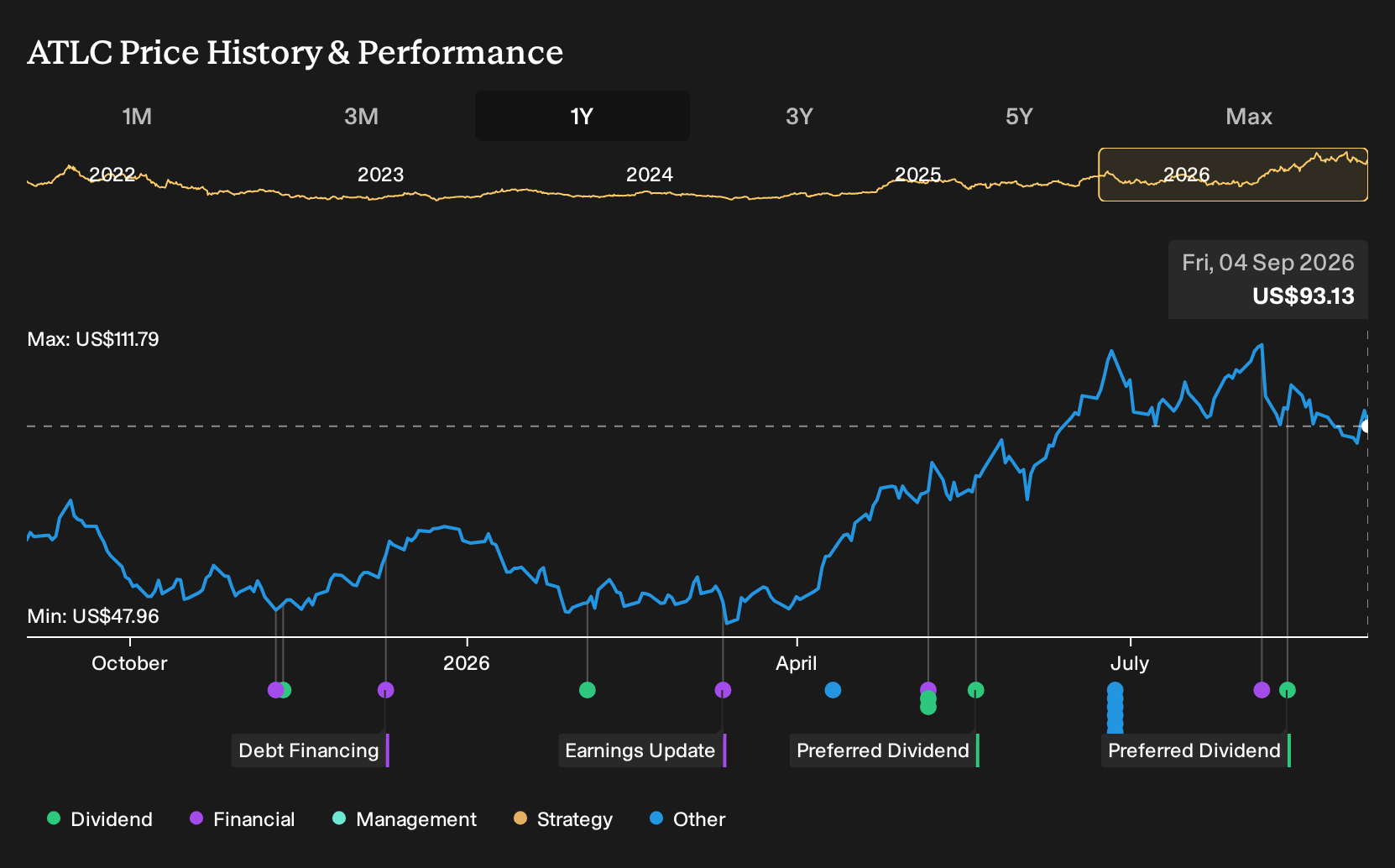Viewport: 1395px width, 868px height.
Task: Click the ATLC Price History & Performance heading
Action: click(x=295, y=52)
